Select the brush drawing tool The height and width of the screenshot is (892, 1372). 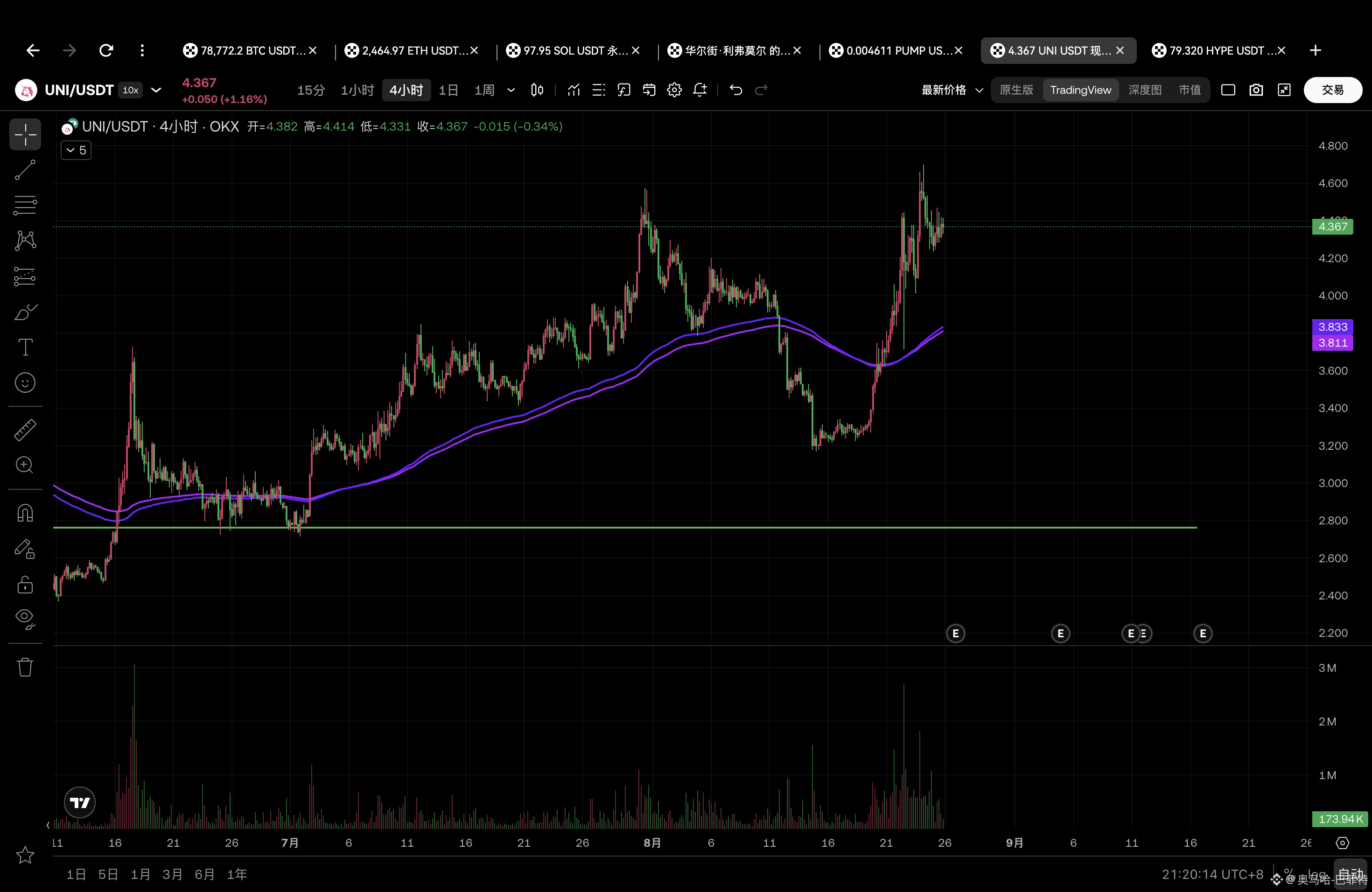pos(25,312)
